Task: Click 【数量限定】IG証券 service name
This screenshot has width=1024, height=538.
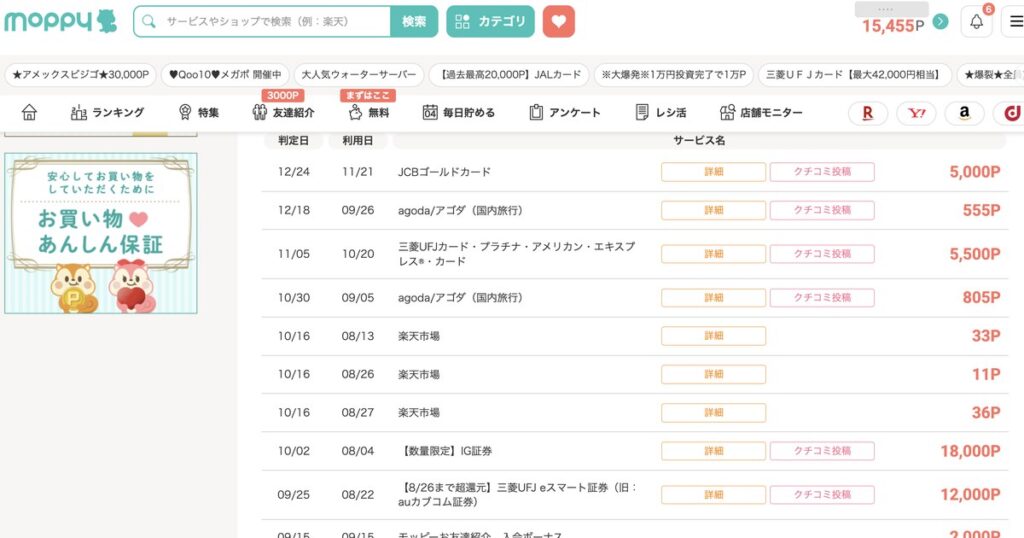Action: coord(447,451)
